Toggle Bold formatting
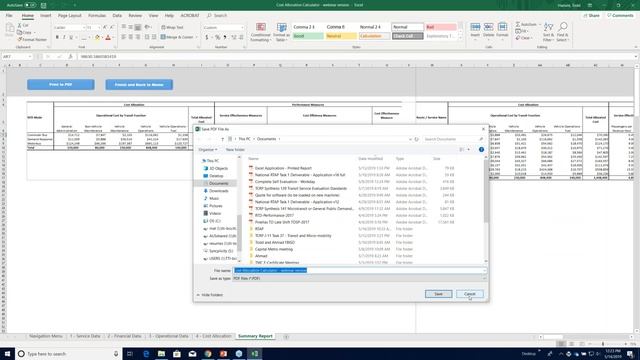The height and width of the screenshot is (360, 640). point(57,38)
